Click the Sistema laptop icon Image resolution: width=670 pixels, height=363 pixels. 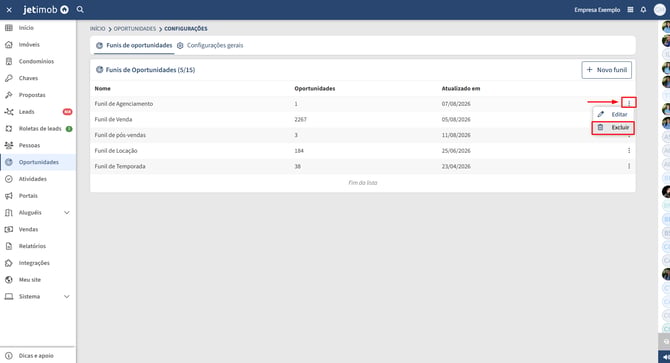[x=9, y=296]
